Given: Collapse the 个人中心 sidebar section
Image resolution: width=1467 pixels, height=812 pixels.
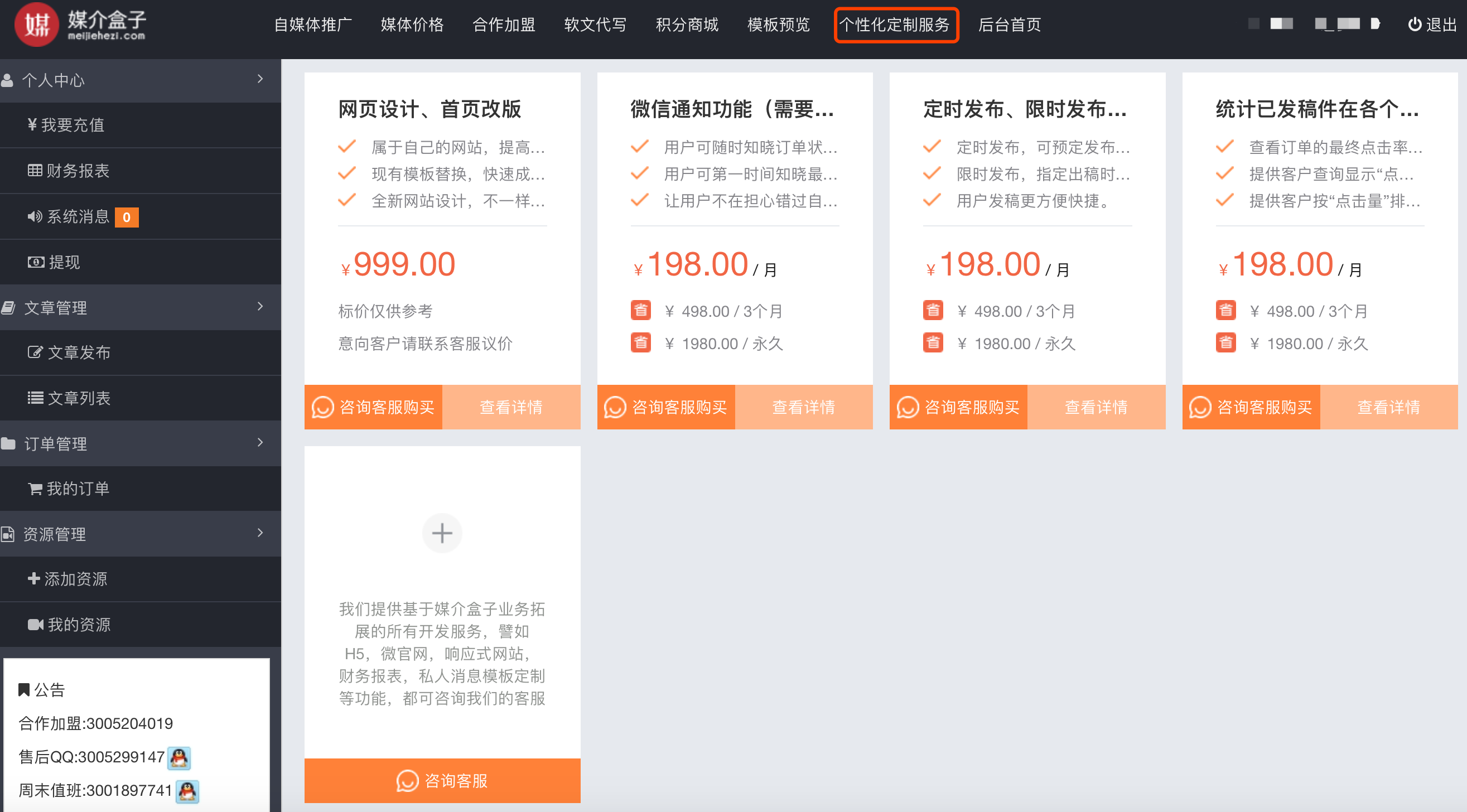Looking at the screenshot, I should pos(260,79).
